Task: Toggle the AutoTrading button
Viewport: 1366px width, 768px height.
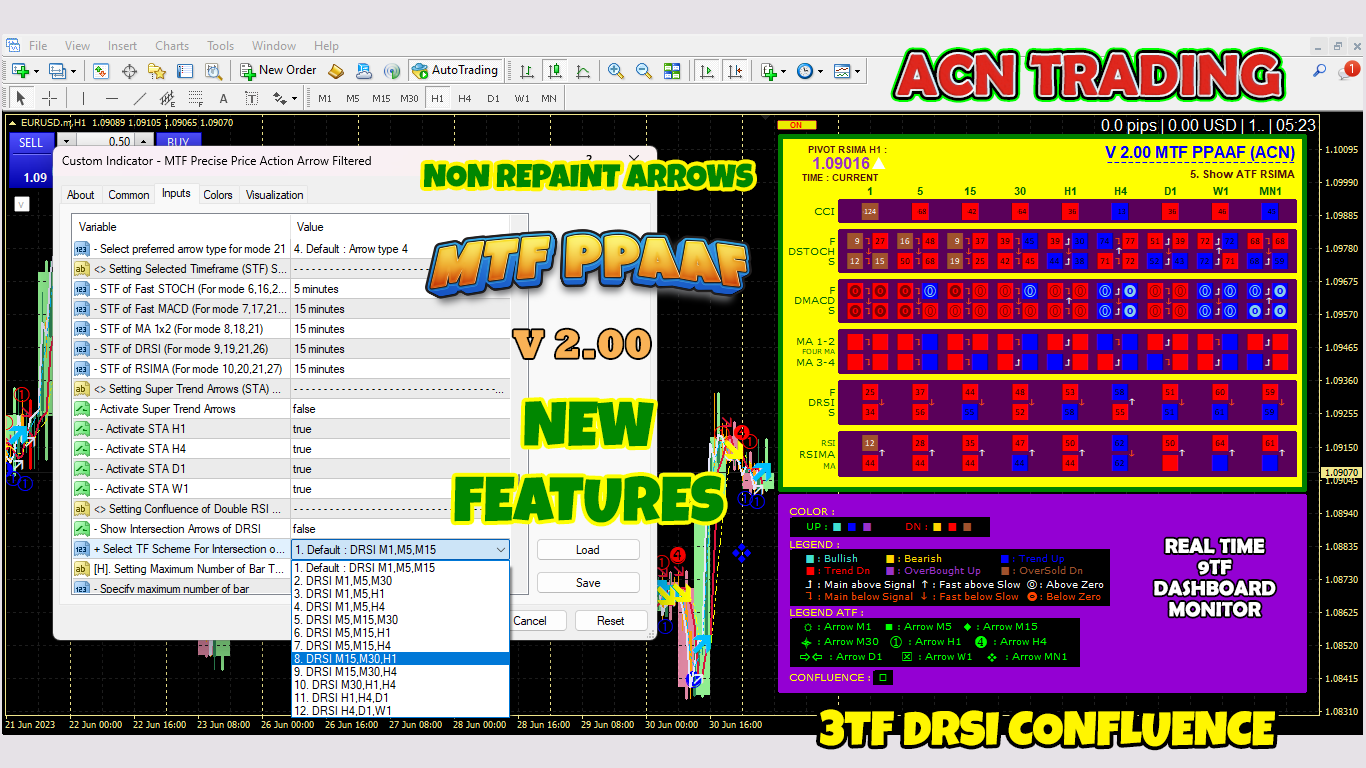Action: click(455, 71)
